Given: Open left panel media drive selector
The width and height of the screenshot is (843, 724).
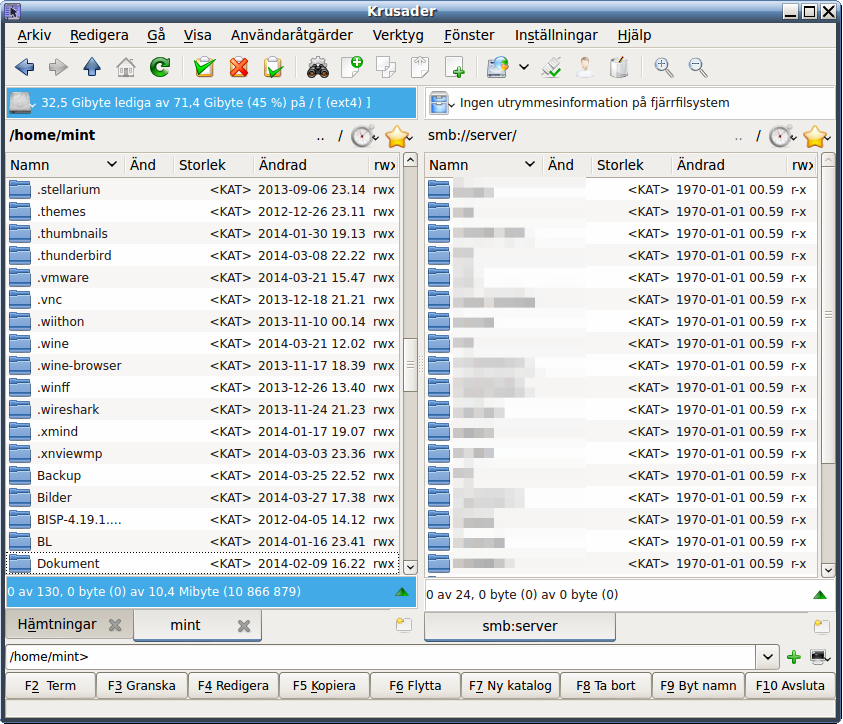Looking at the screenshot, I should point(23,103).
